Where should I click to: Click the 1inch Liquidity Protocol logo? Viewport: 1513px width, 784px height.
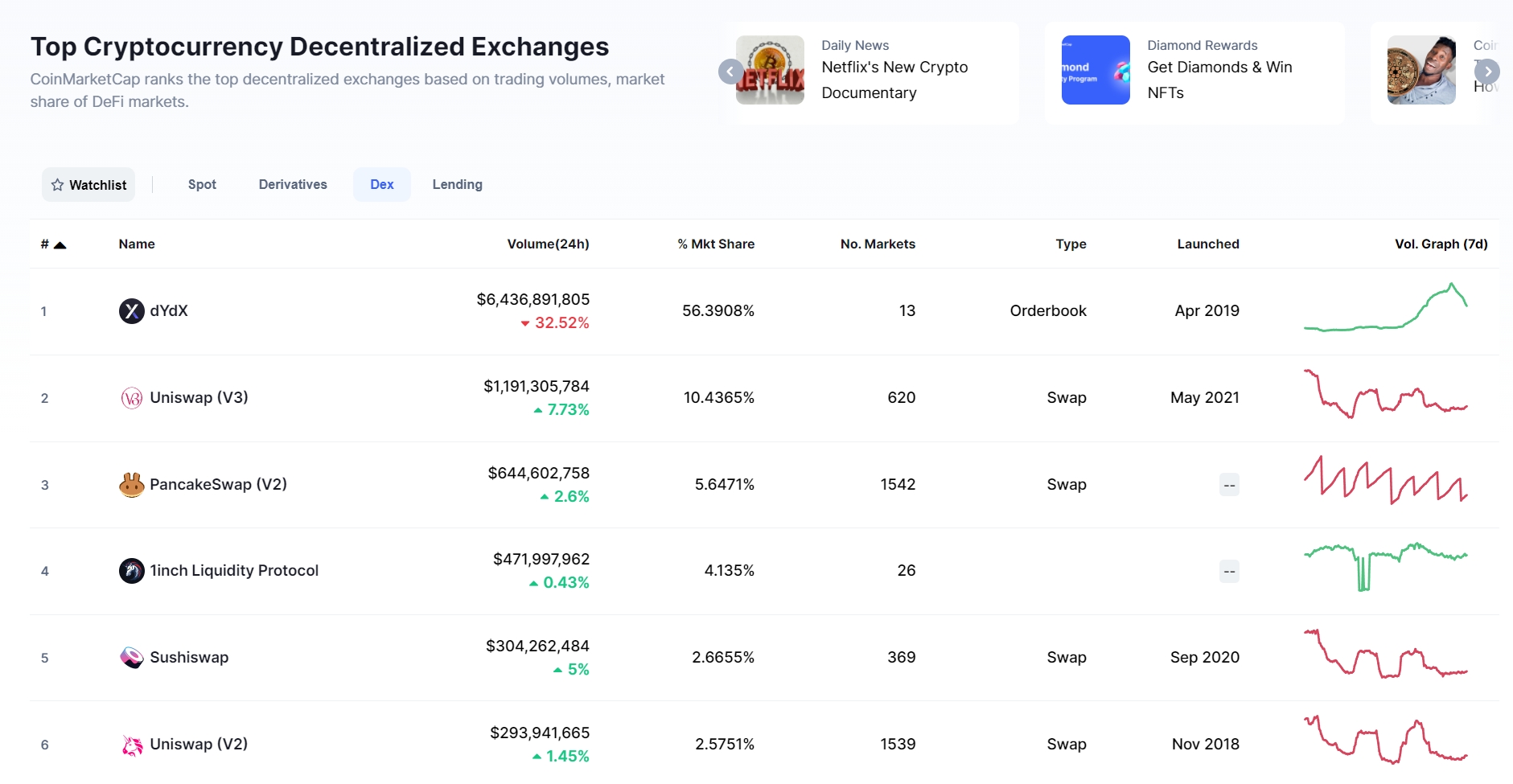[x=132, y=571]
